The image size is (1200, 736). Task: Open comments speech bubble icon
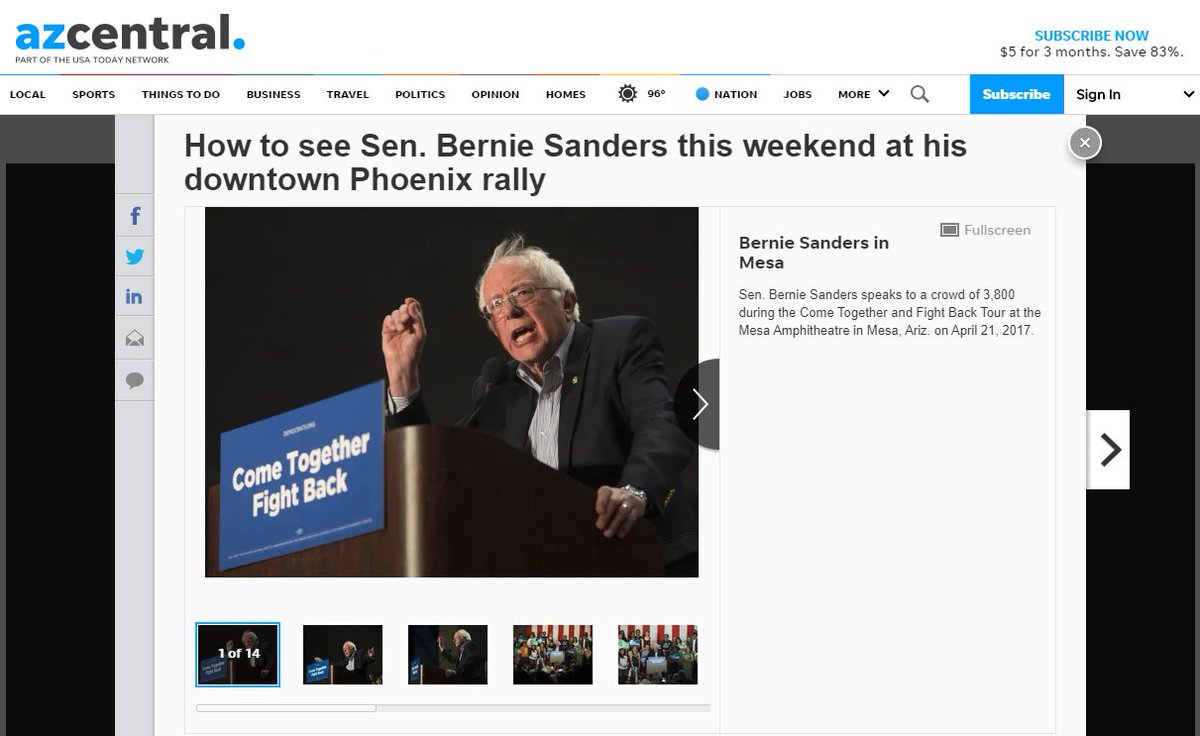(x=134, y=380)
